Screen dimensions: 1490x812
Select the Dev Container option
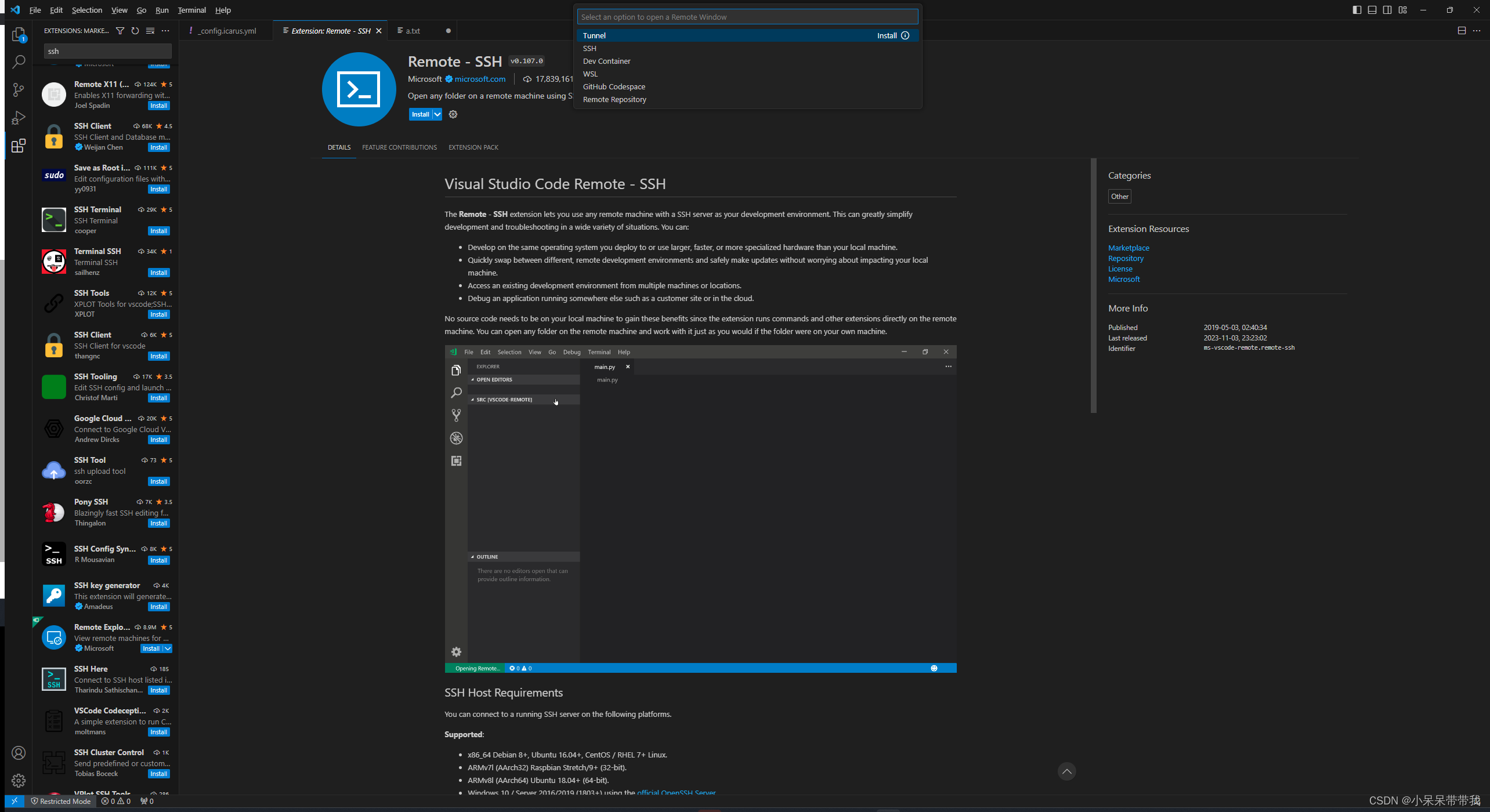747,61
